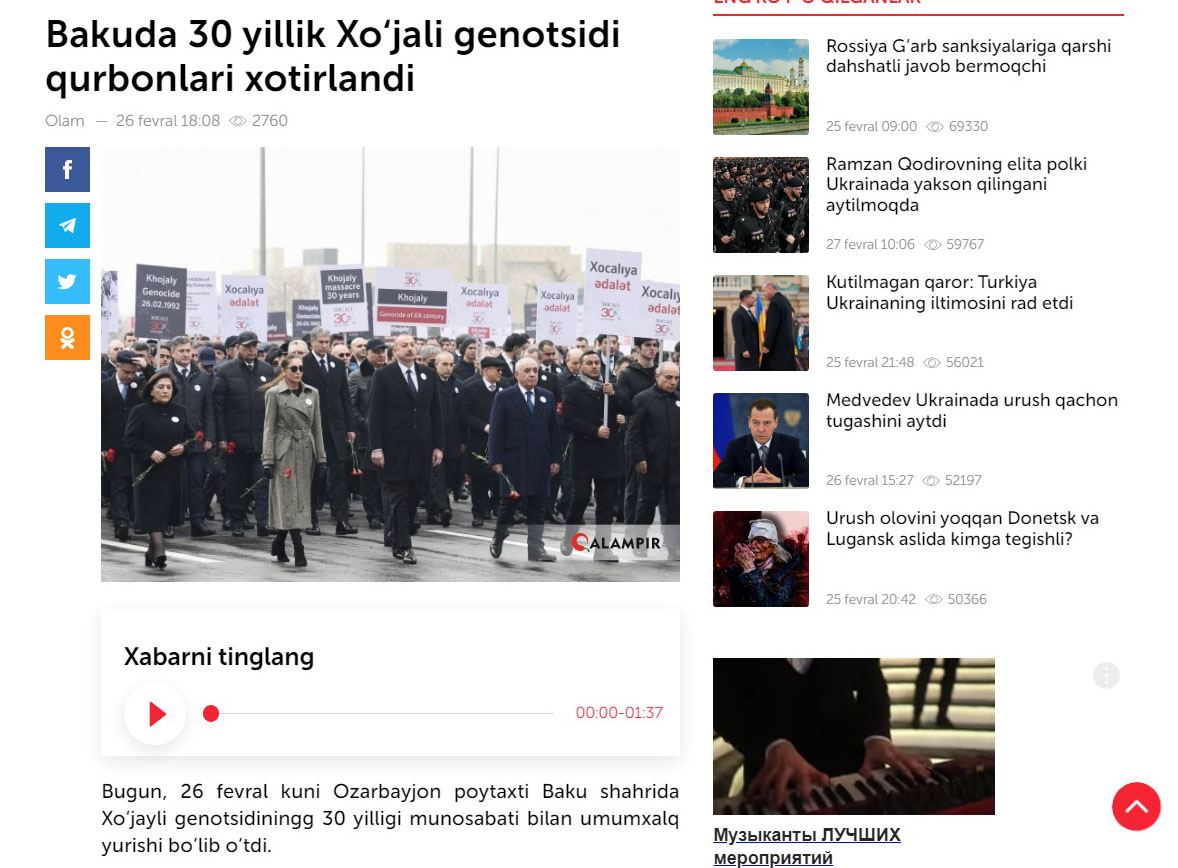This screenshot has height=868, width=1178.
Task: Click the Kremlin thumbnail image
Action: click(x=760, y=87)
